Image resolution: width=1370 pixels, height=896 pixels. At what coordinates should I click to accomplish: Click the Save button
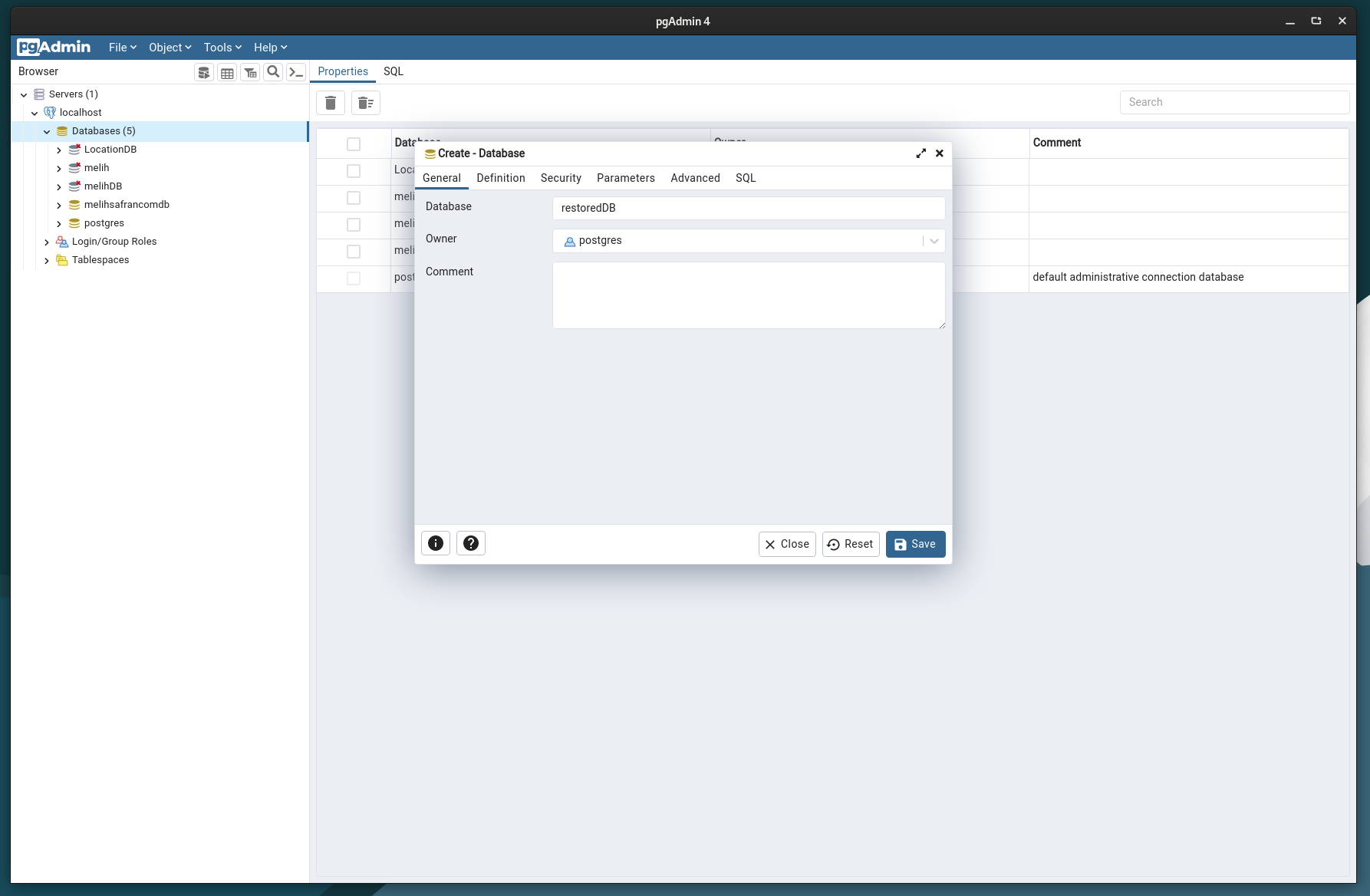915,544
